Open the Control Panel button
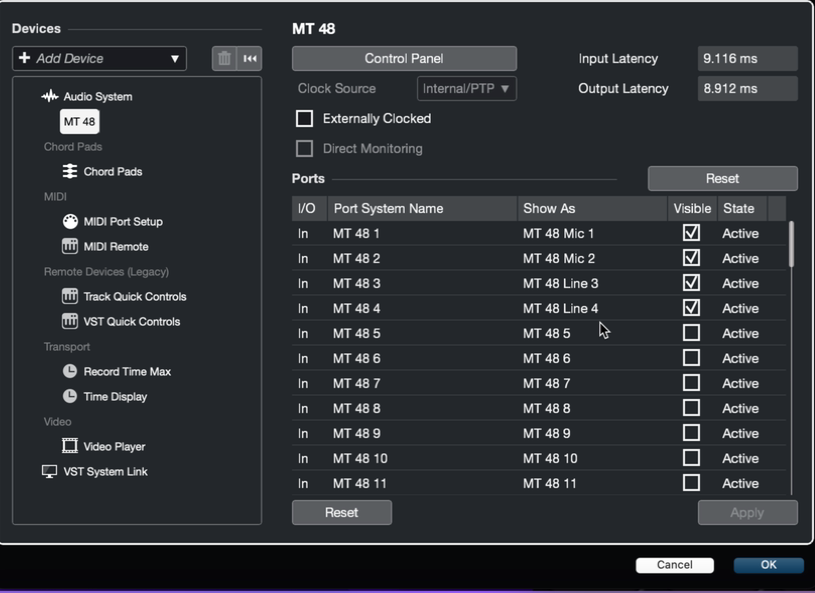 click(404, 58)
